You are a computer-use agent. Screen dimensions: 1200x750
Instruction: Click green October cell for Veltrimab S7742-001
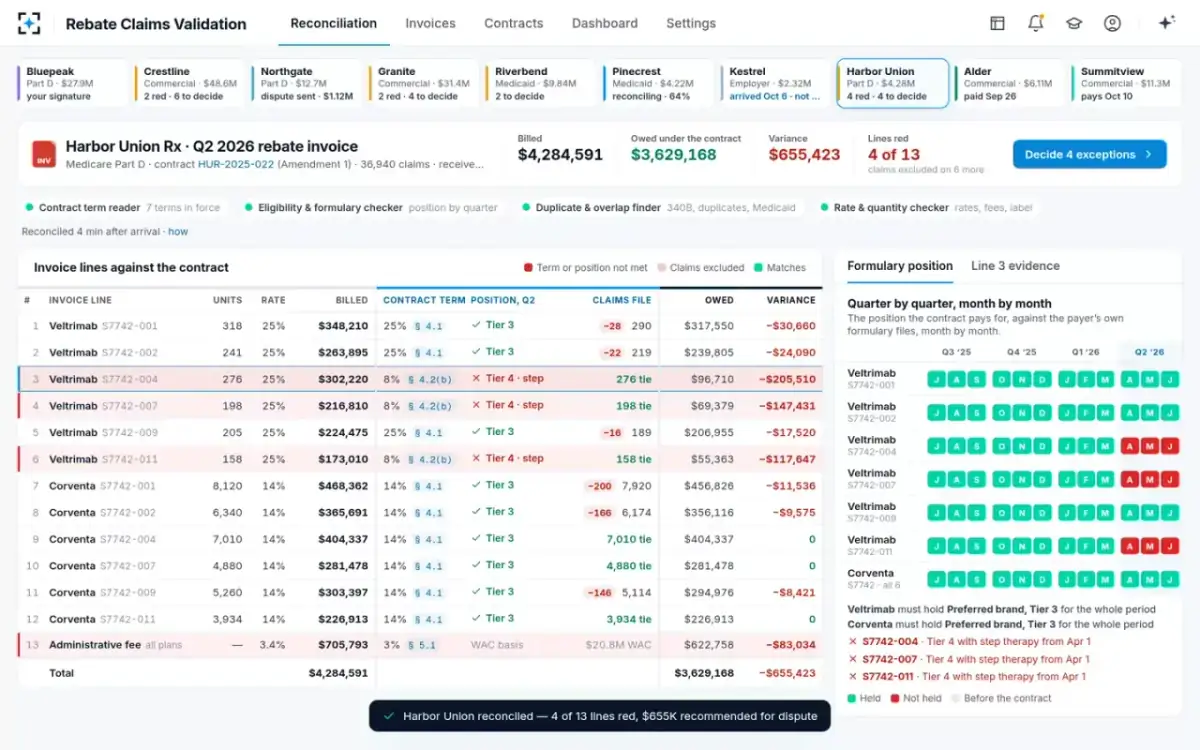(1002, 379)
